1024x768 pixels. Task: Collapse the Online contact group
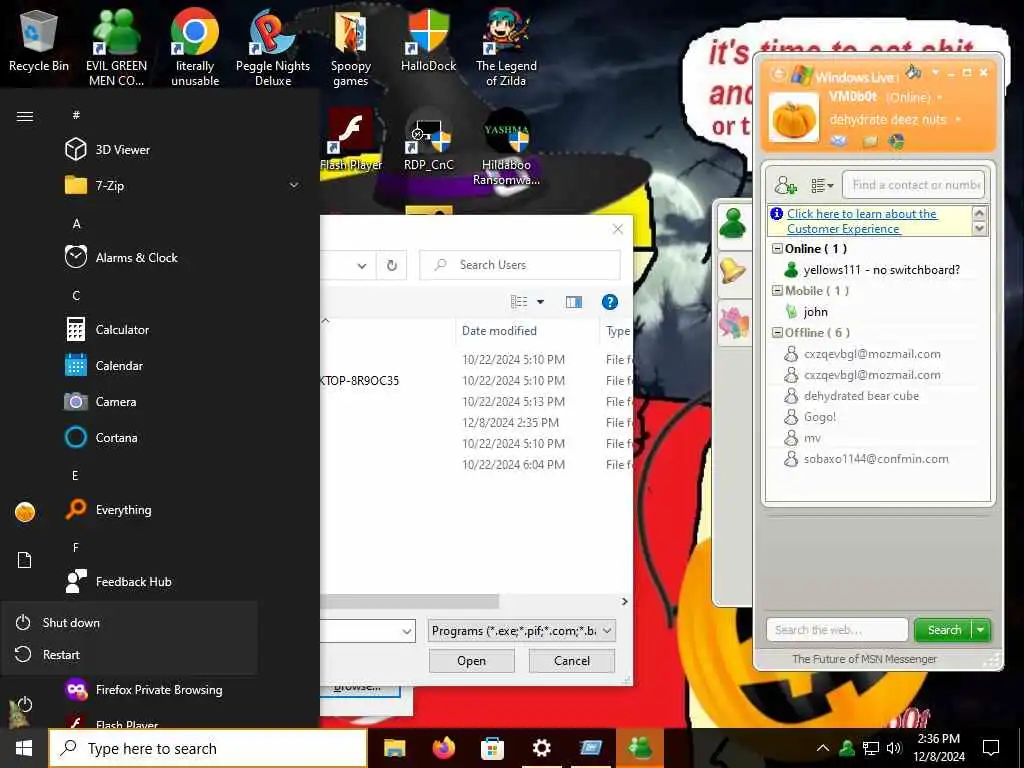[x=776, y=249]
